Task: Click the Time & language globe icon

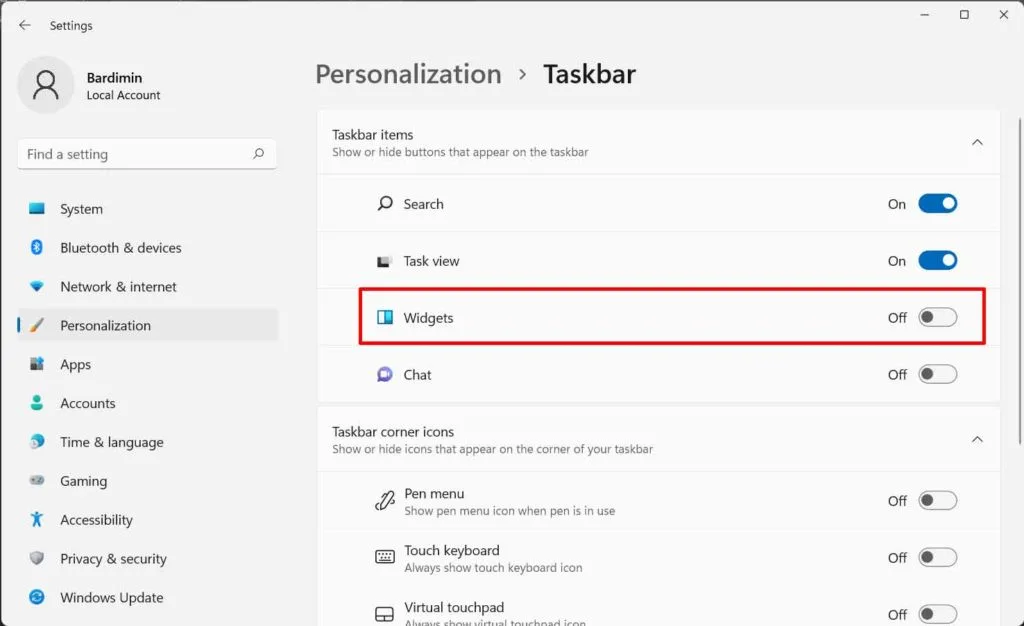Action: coord(37,442)
